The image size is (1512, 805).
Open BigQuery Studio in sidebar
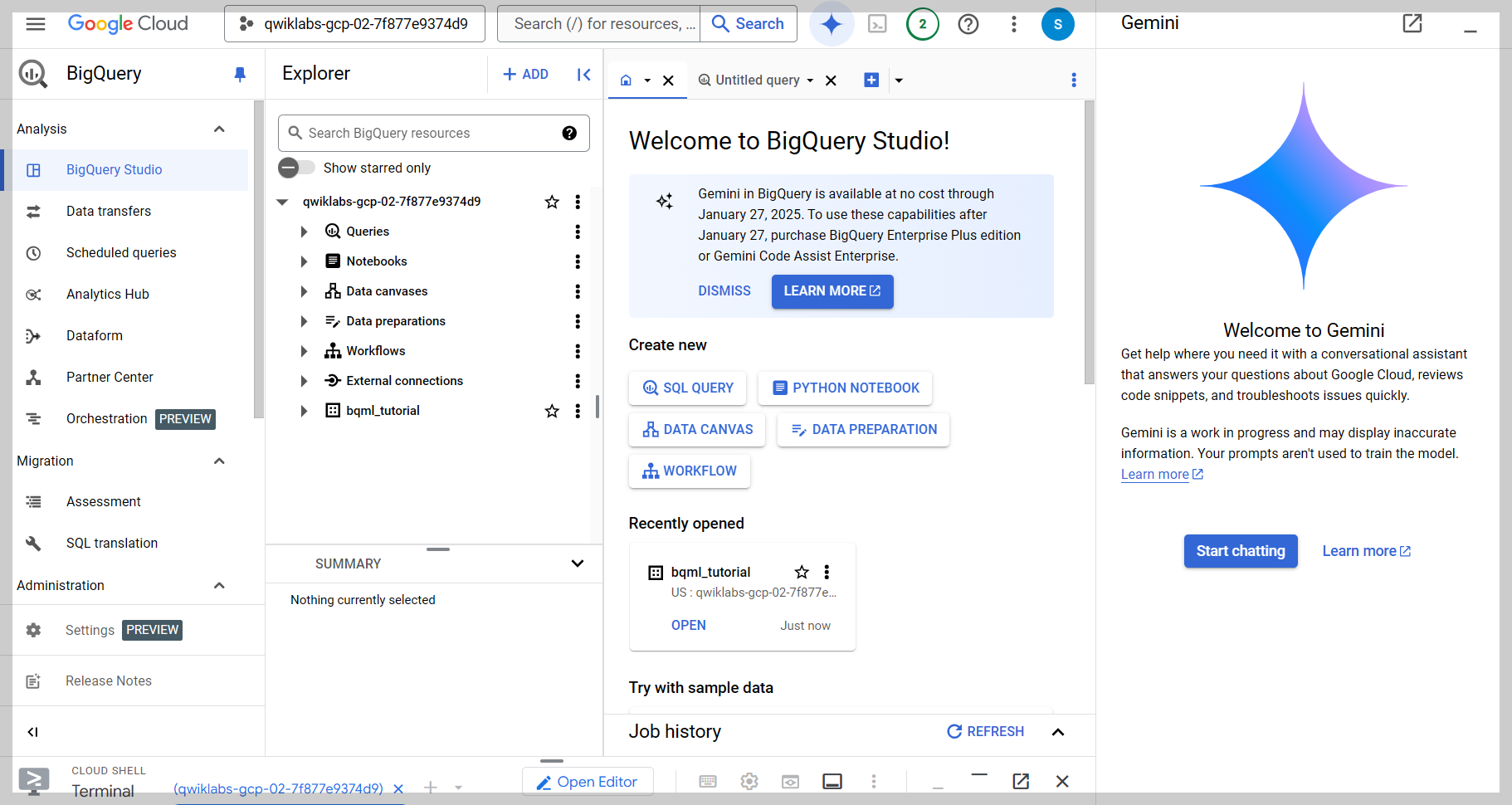(x=124, y=170)
